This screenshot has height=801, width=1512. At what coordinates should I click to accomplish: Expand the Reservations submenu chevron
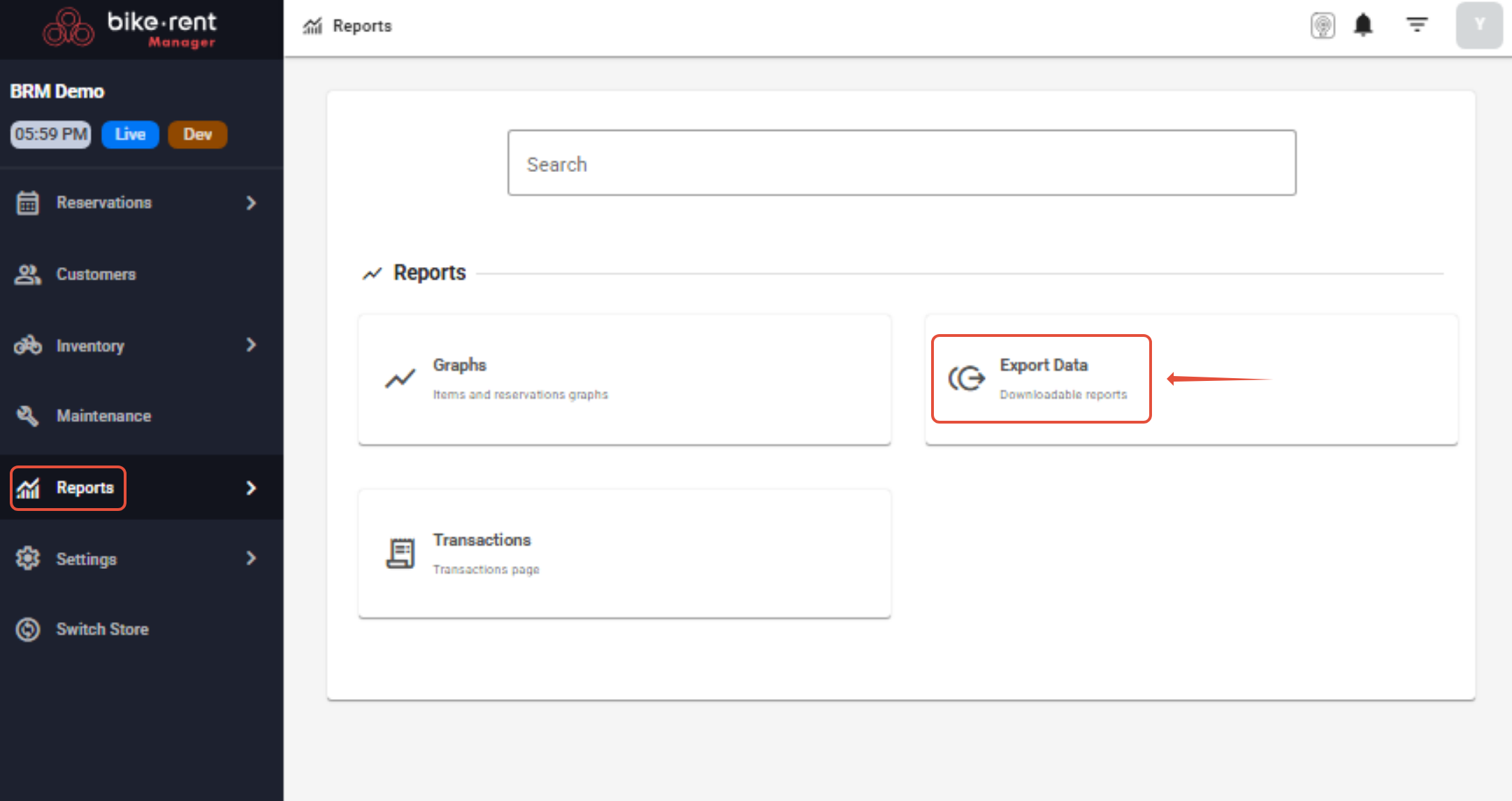[x=252, y=203]
